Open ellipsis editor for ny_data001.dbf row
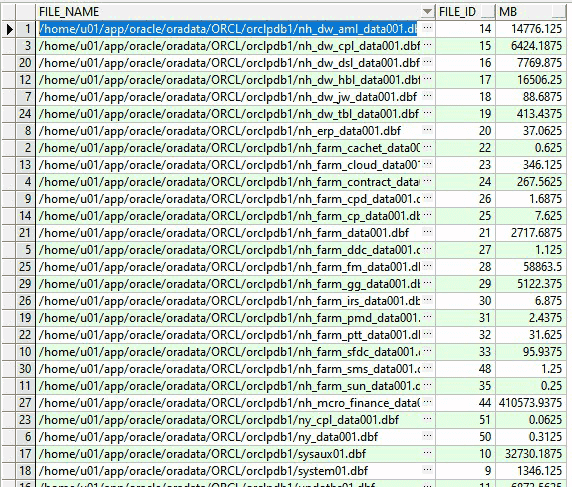The image size is (572, 487). [428, 437]
